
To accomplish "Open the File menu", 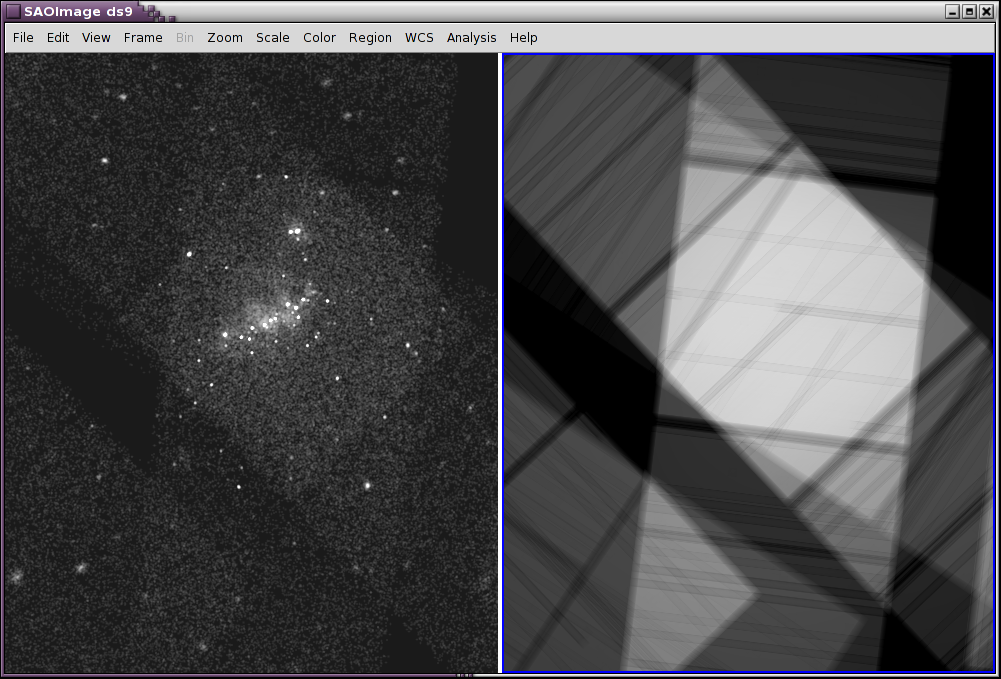I will point(23,37).
